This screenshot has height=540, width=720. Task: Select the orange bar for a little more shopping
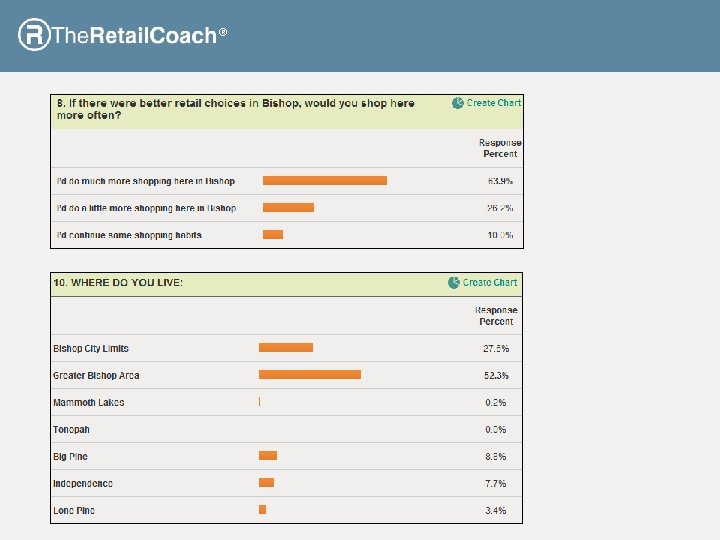point(288,208)
